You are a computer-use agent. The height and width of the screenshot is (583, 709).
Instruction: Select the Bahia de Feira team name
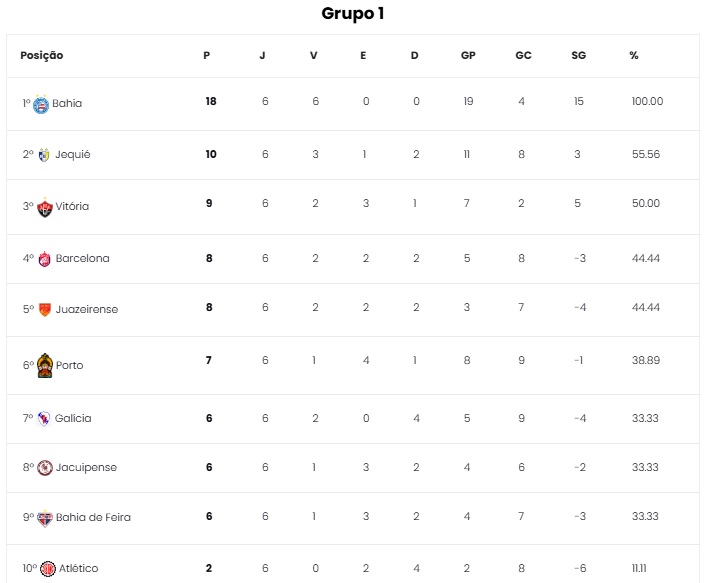coord(93,517)
